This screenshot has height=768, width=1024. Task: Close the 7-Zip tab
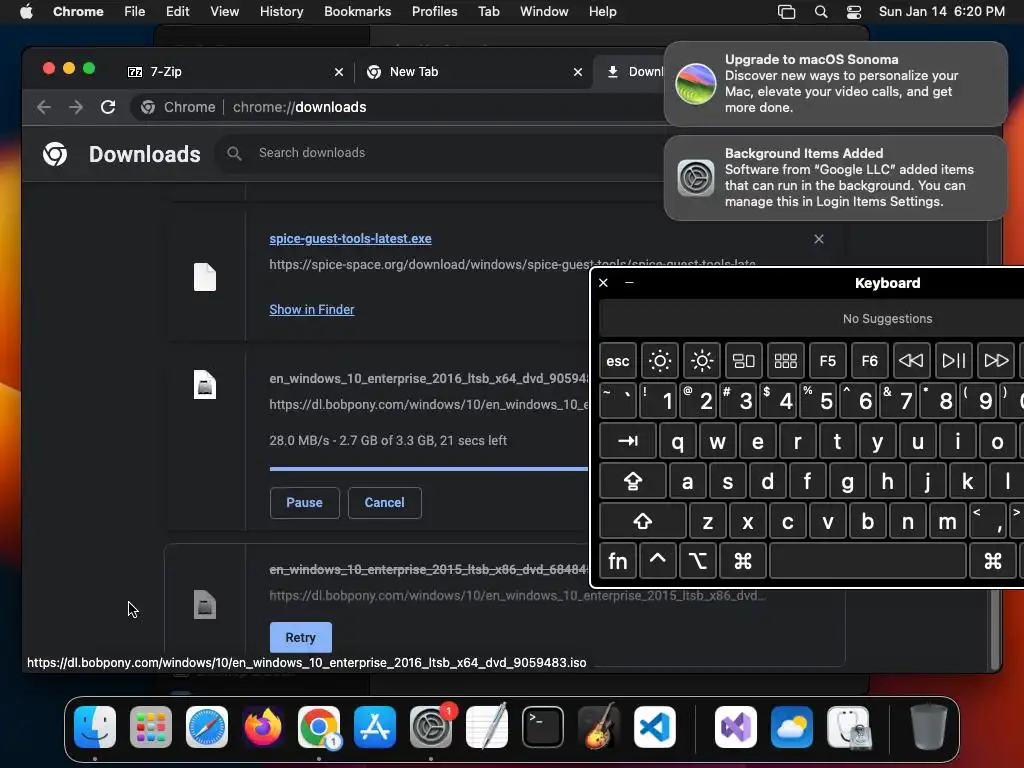click(339, 72)
